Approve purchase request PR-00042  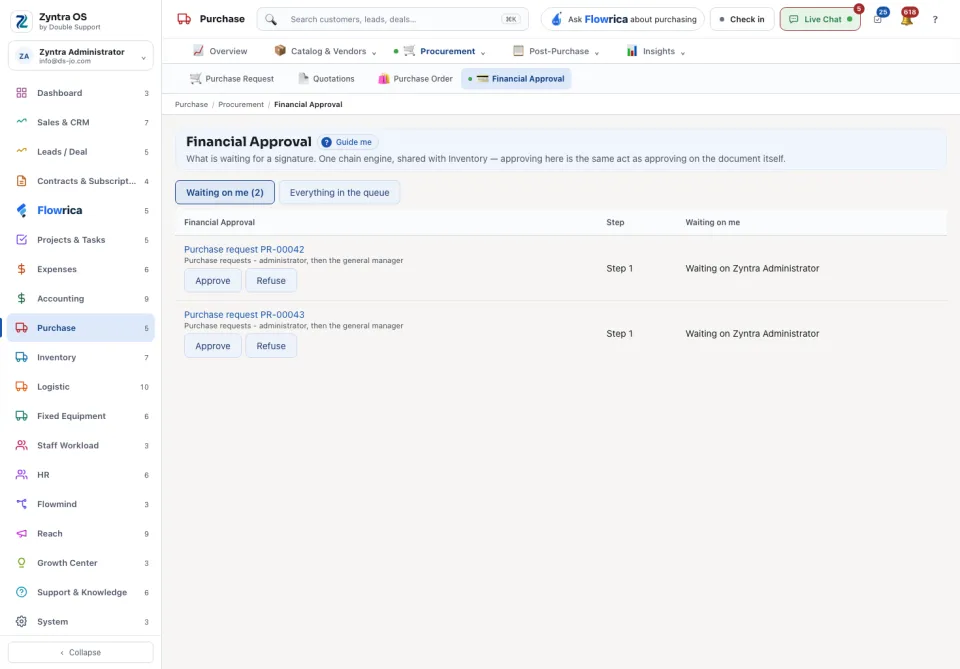(212, 281)
